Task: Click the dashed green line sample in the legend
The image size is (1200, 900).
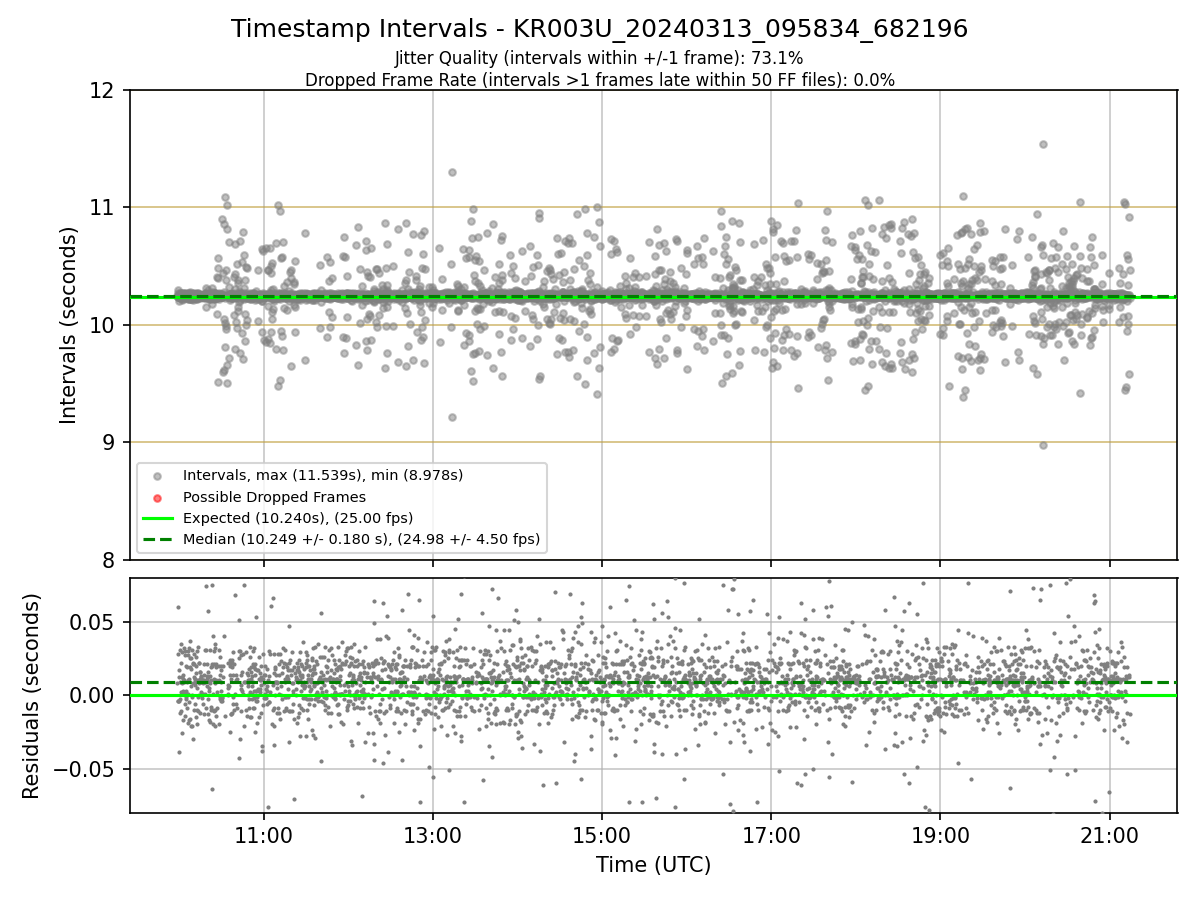Action: [158, 539]
